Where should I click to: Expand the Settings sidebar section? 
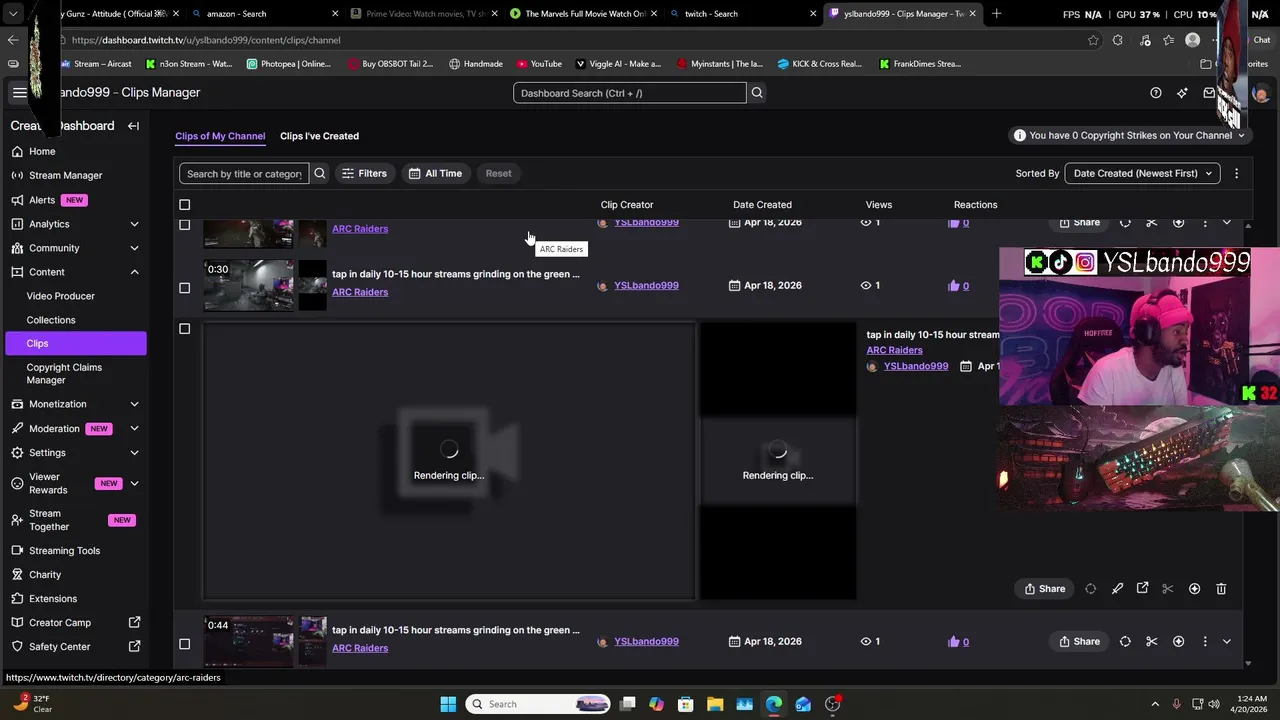[134, 453]
